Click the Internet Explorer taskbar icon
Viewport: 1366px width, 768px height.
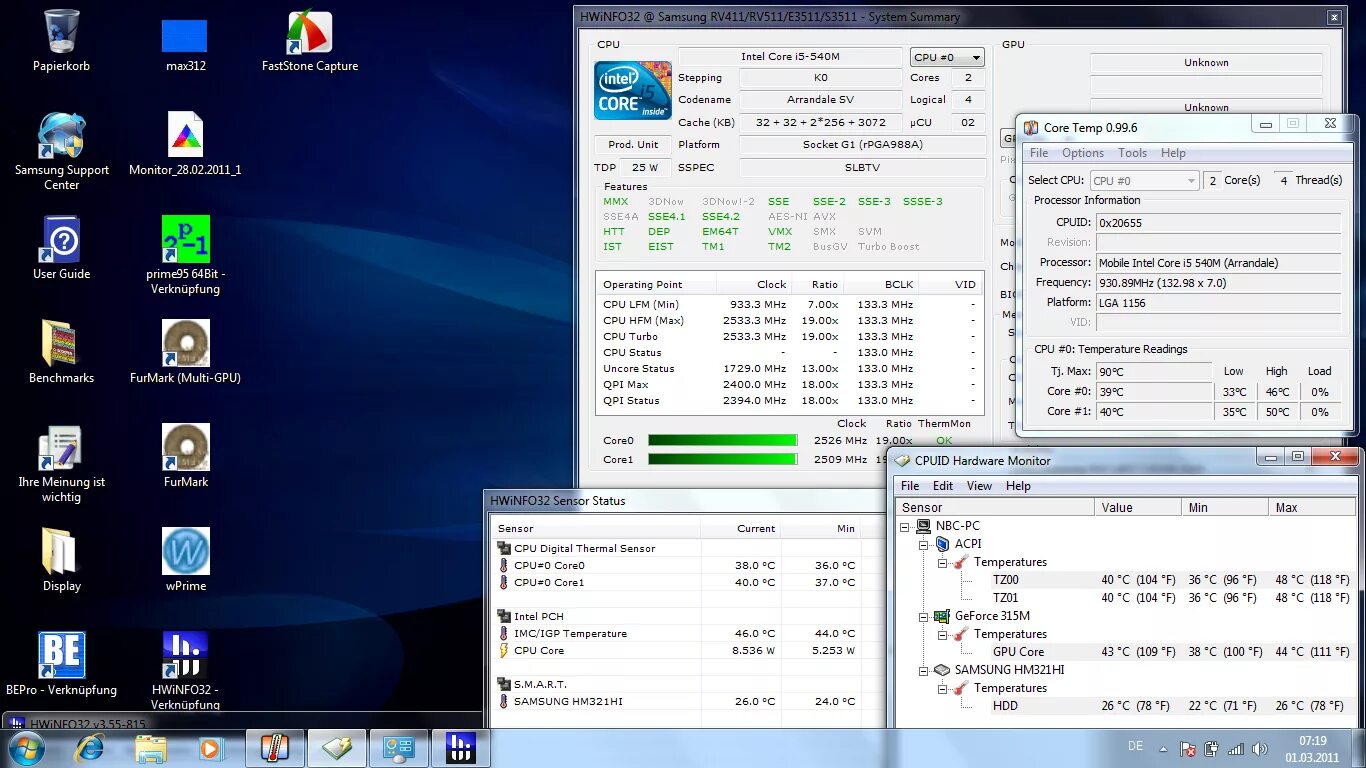point(90,748)
